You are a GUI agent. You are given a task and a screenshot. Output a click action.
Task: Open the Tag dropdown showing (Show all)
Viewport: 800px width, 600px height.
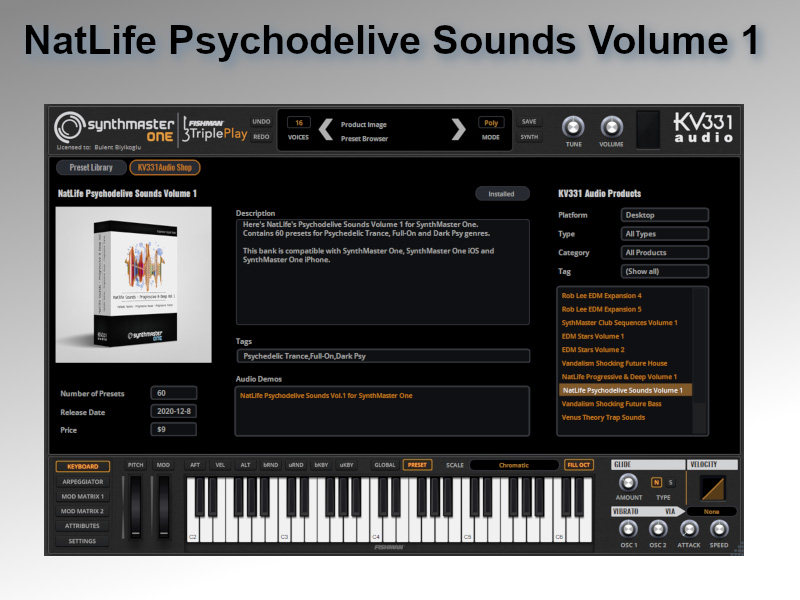pos(664,271)
